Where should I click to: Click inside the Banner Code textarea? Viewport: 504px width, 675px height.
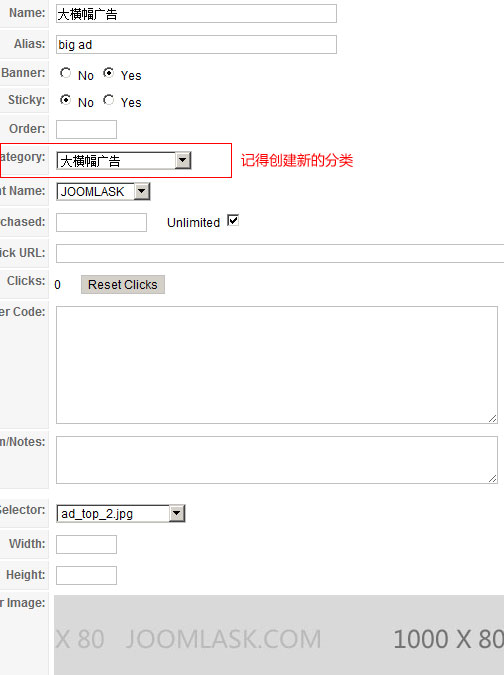point(277,365)
